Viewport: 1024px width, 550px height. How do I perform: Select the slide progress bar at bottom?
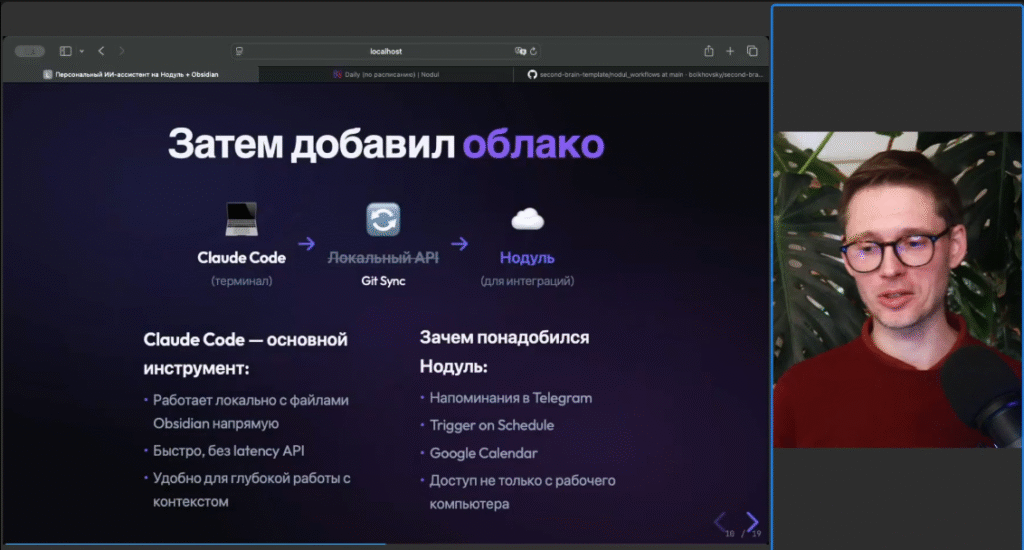386,543
